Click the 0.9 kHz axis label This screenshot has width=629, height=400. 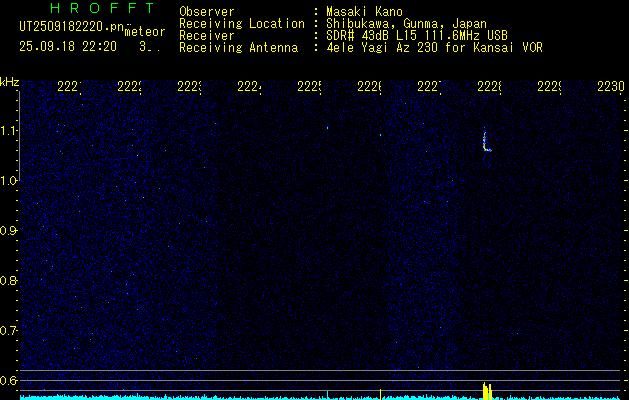click(8, 231)
